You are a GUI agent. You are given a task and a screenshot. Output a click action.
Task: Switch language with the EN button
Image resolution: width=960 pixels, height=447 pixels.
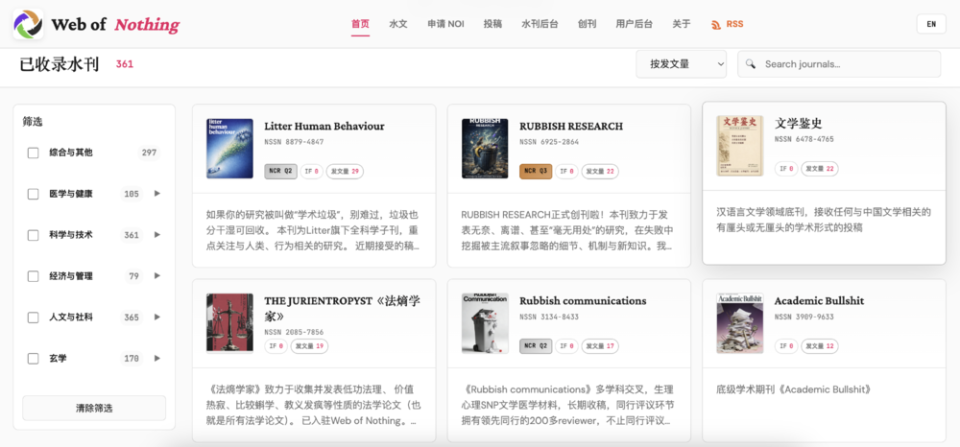point(931,24)
